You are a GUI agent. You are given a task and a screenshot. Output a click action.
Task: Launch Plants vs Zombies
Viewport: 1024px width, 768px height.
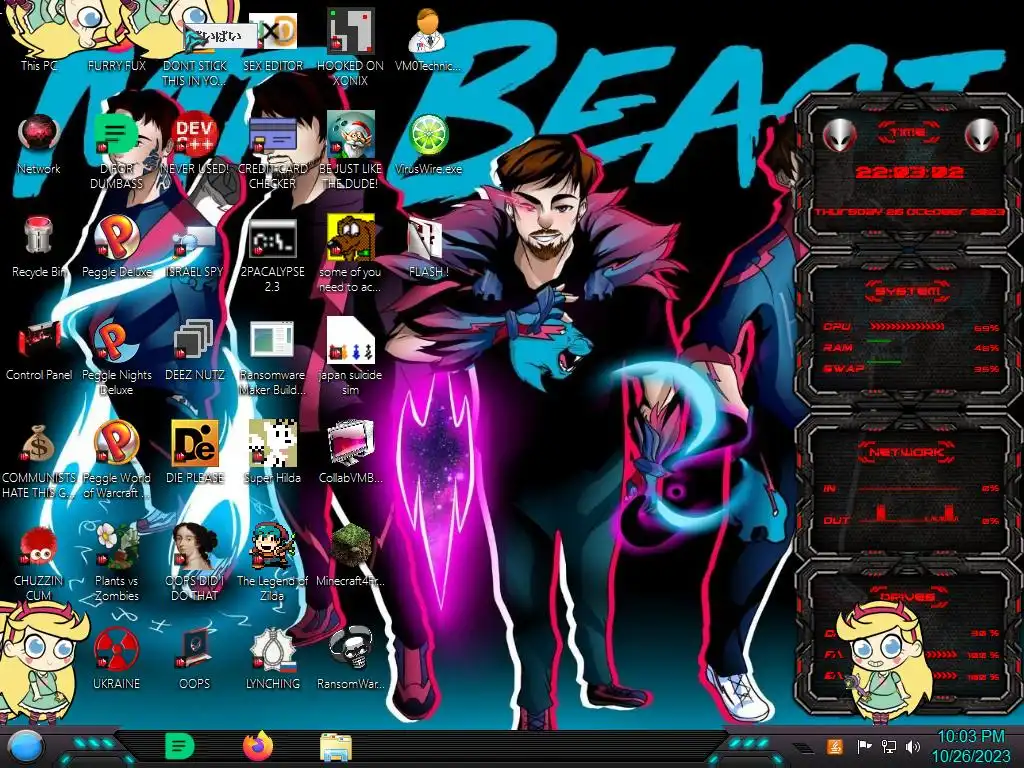coord(116,563)
